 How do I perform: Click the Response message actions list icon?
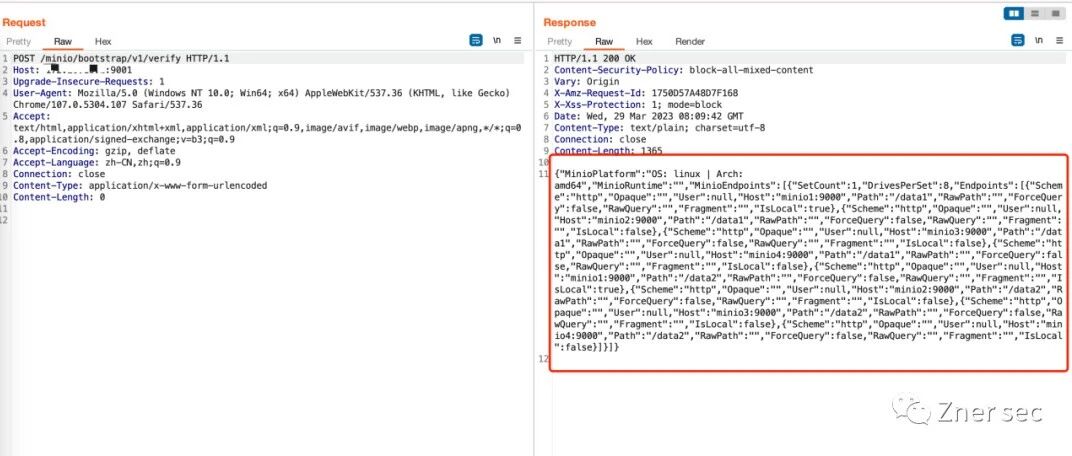click(1018, 40)
